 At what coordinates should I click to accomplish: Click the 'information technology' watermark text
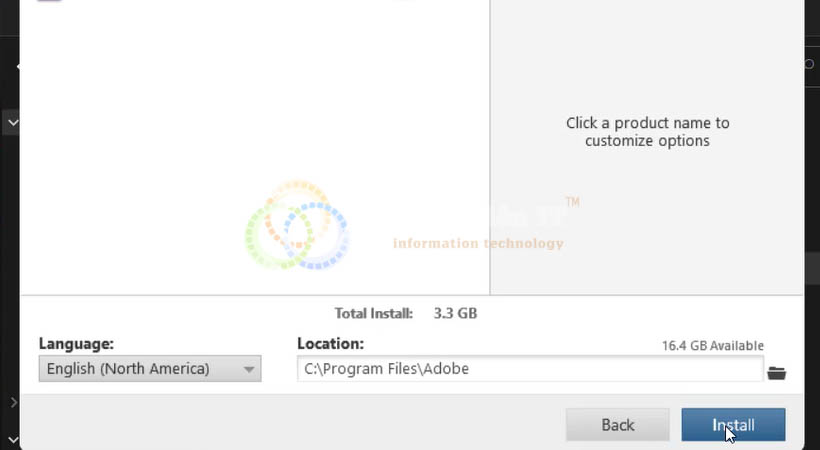pyautogui.click(x=478, y=243)
